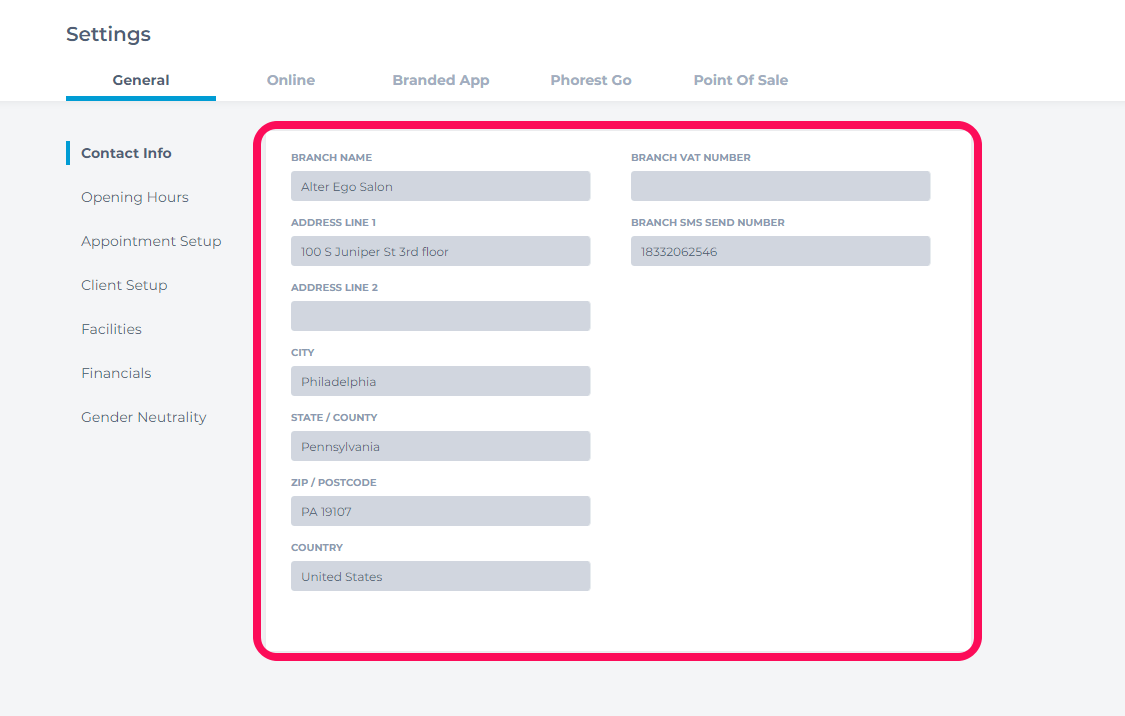Select the Branch SMS Send Number field
Image resolution: width=1125 pixels, height=716 pixels.
[x=780, y=251]
